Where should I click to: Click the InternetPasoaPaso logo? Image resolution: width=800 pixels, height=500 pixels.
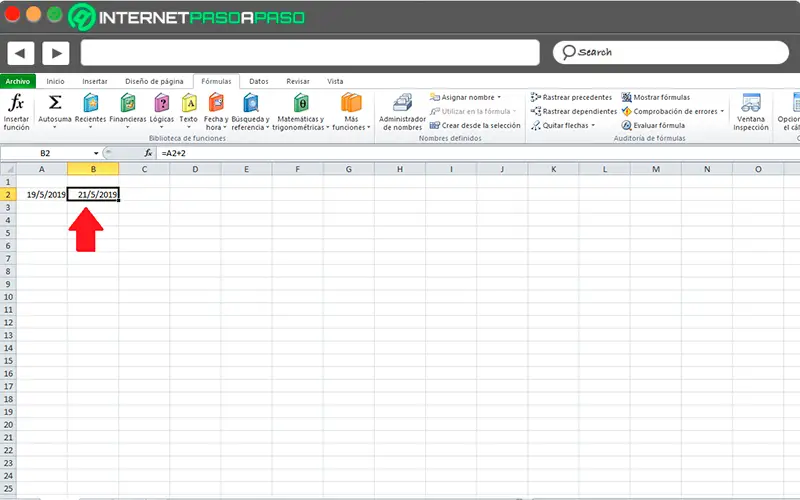(x=187, y=17)
